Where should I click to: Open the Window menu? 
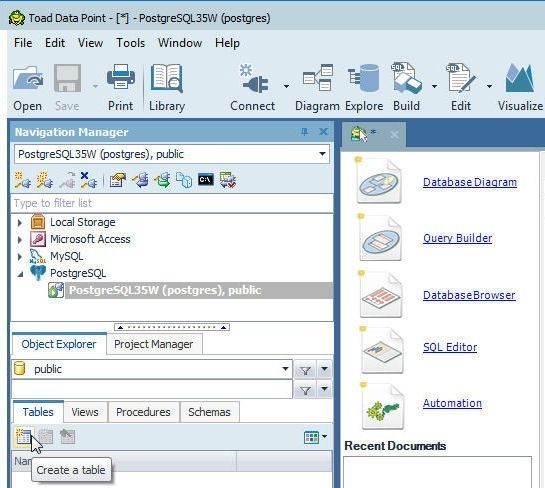(180, 43)
